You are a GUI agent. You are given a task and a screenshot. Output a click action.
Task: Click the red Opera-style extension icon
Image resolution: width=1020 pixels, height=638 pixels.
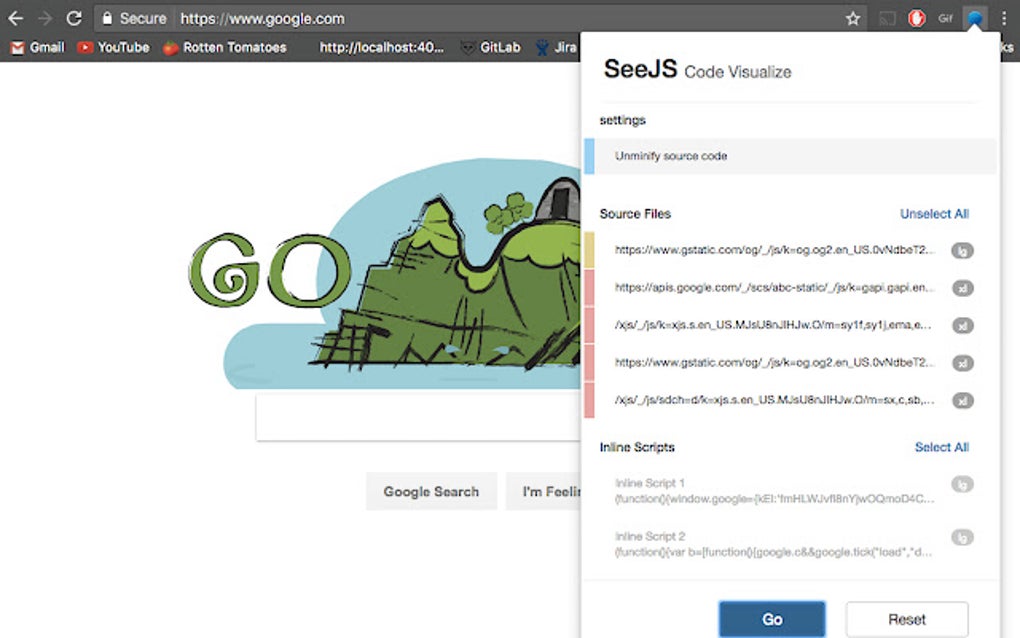point(916,18)
